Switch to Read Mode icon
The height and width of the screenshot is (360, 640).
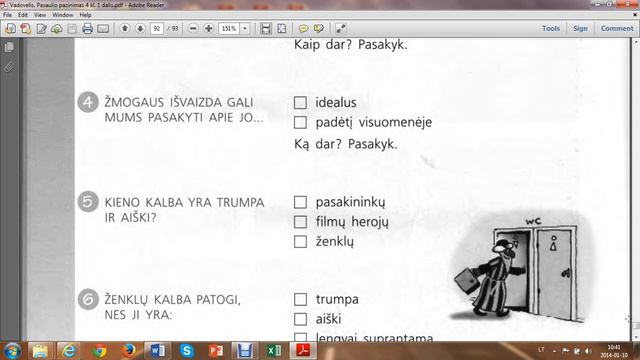pos(340,29)
